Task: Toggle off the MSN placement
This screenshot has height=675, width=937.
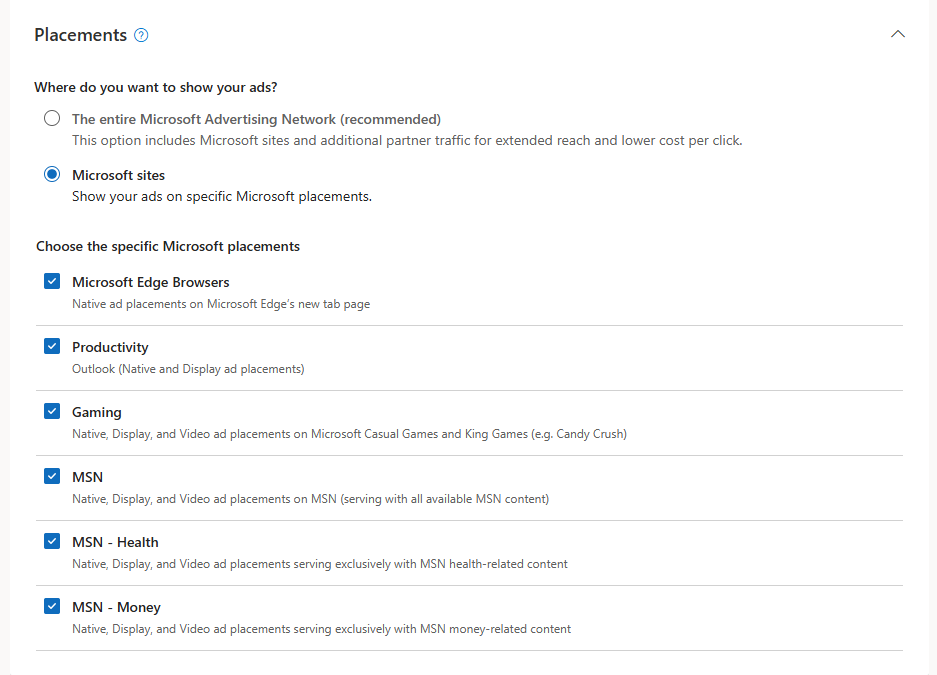Action: 51,476
